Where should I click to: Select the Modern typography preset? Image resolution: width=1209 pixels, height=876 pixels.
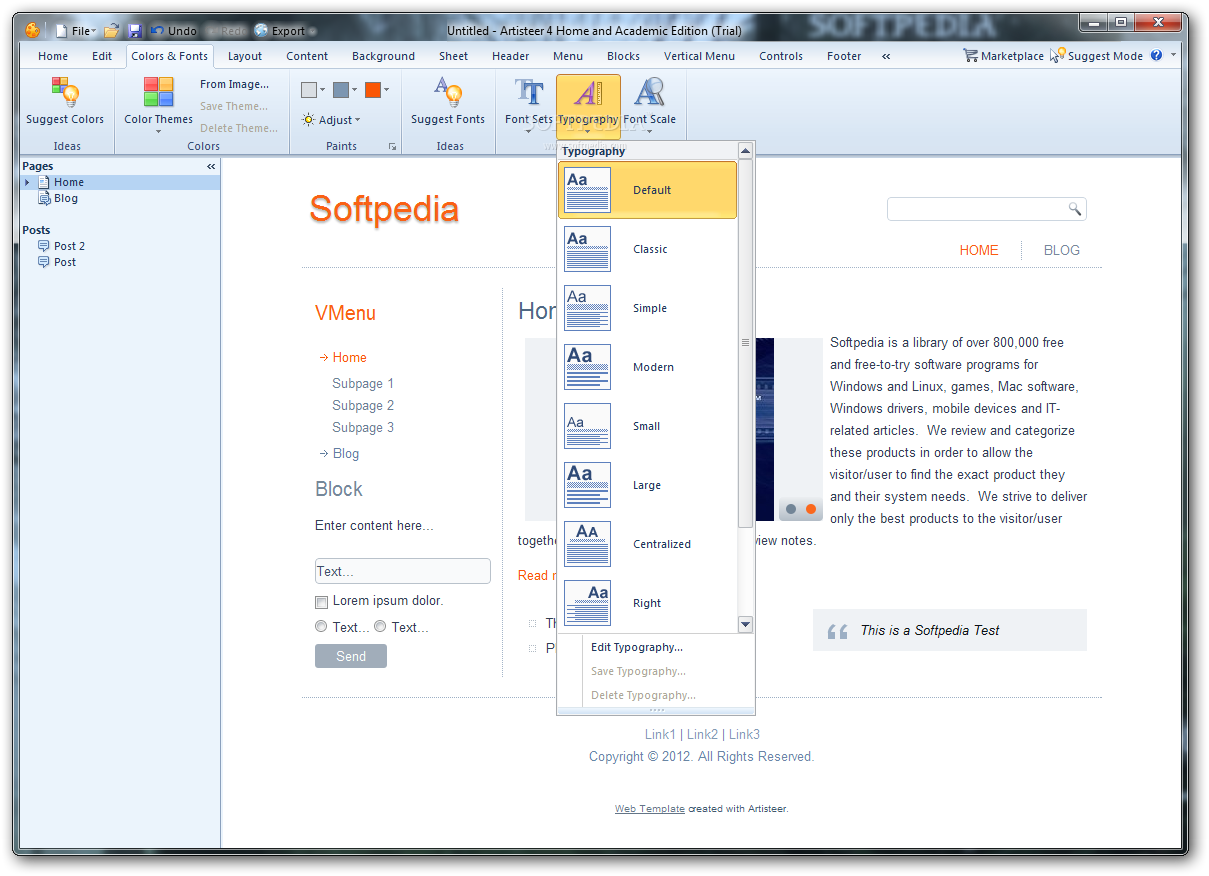[648, 367]
